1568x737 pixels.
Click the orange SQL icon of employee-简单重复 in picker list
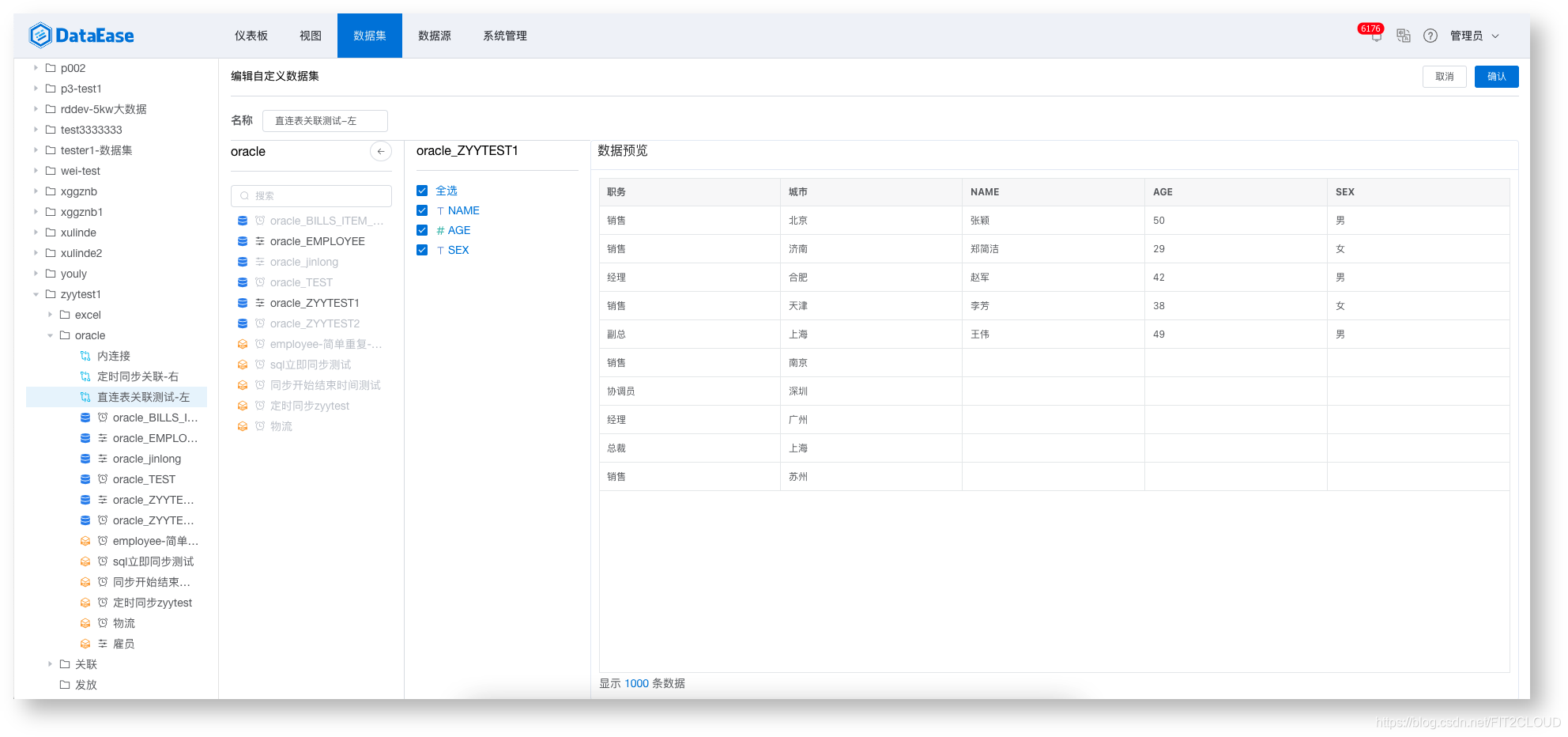tap(243, 344)
